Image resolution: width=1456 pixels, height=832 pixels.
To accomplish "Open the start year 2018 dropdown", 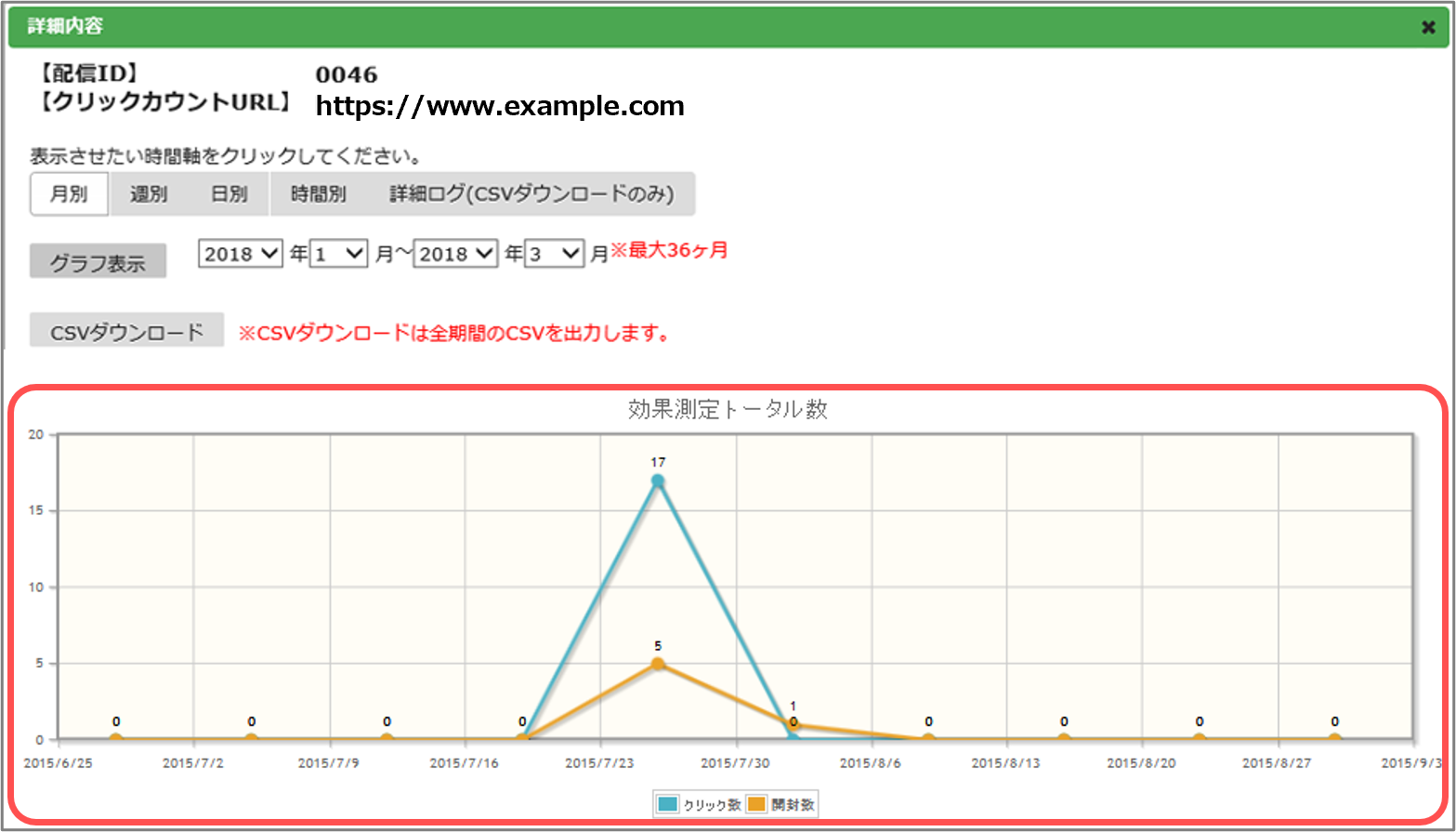I will (x=240, y=254).
